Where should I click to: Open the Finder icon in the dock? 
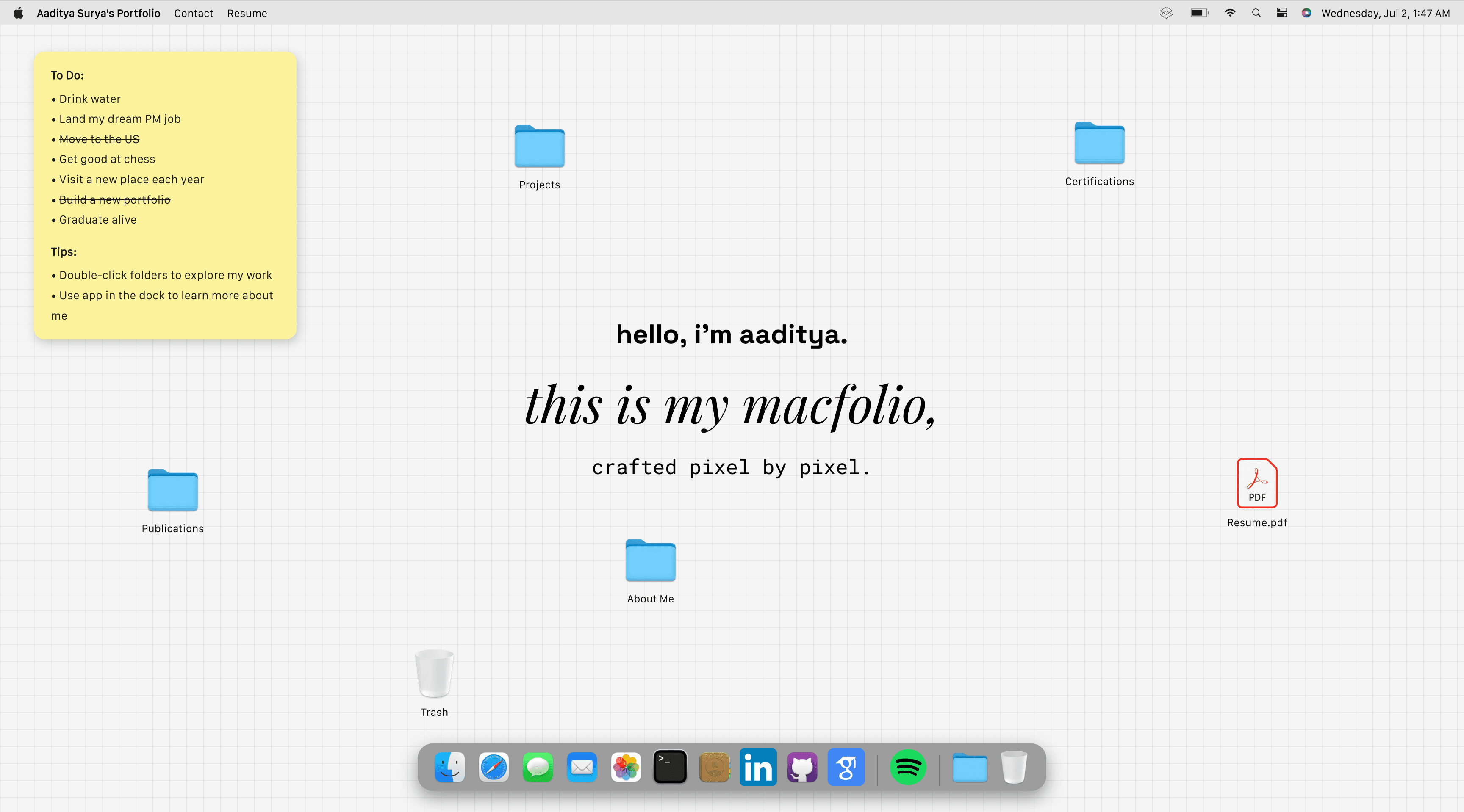coord(449,767)
